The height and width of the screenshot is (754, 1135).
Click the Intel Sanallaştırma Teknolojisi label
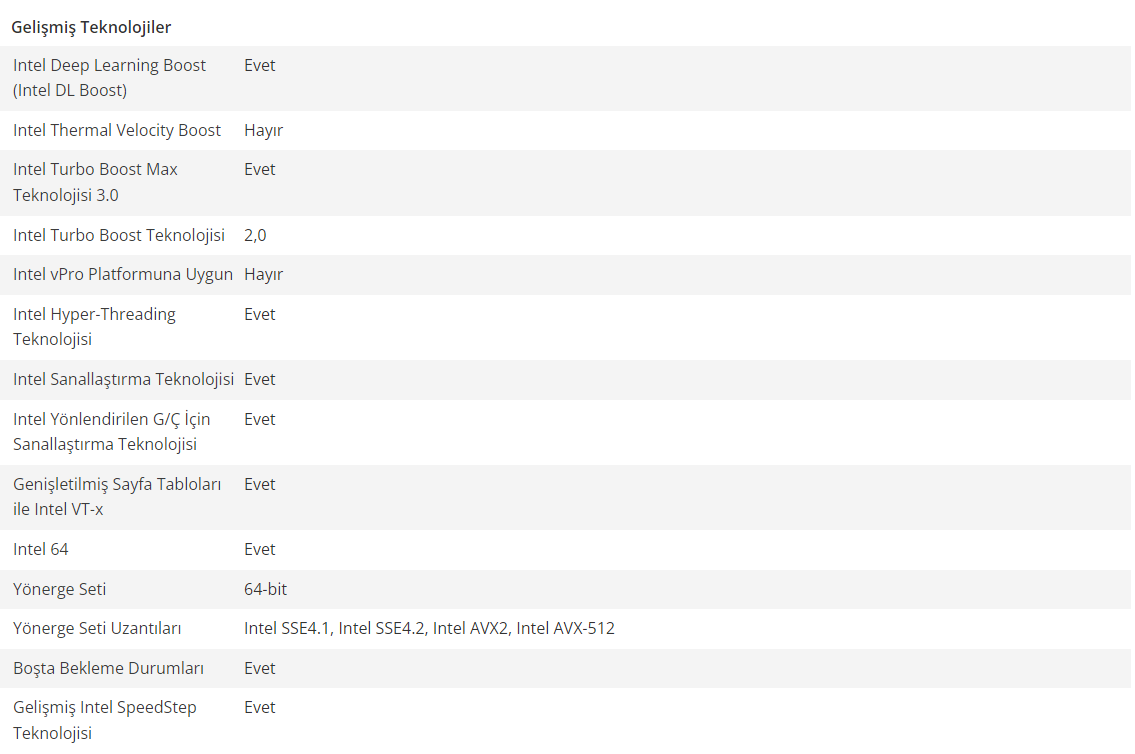click(x=124, y=379)
